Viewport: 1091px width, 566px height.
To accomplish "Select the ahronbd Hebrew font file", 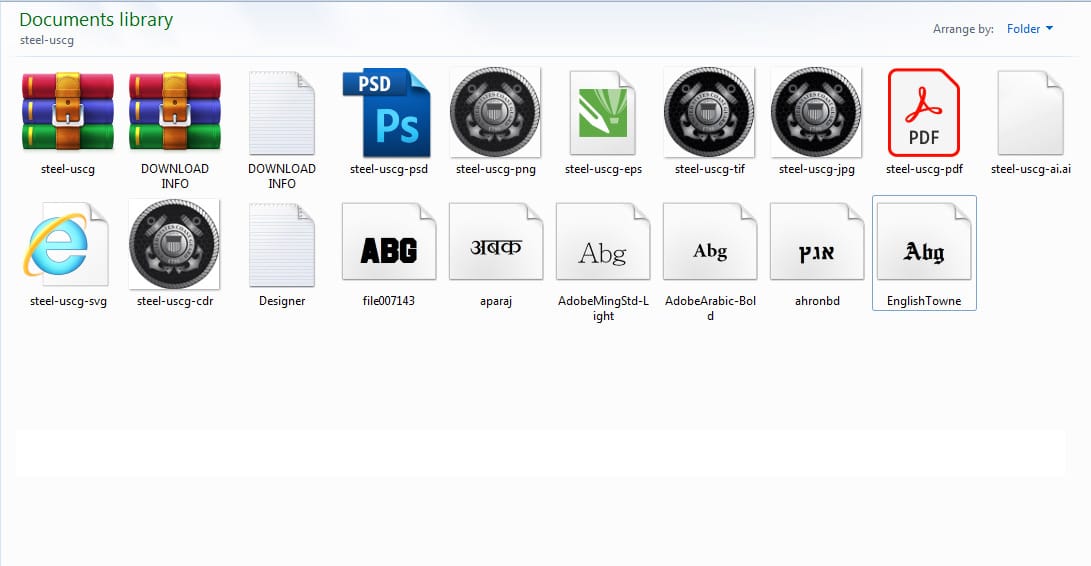I will [816, 243].
